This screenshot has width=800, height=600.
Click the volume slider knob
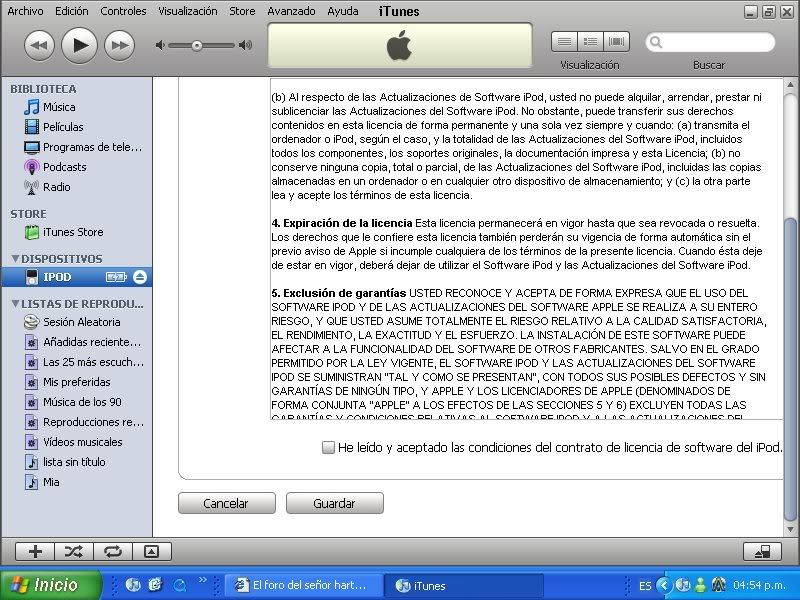(x=196, y=45)
